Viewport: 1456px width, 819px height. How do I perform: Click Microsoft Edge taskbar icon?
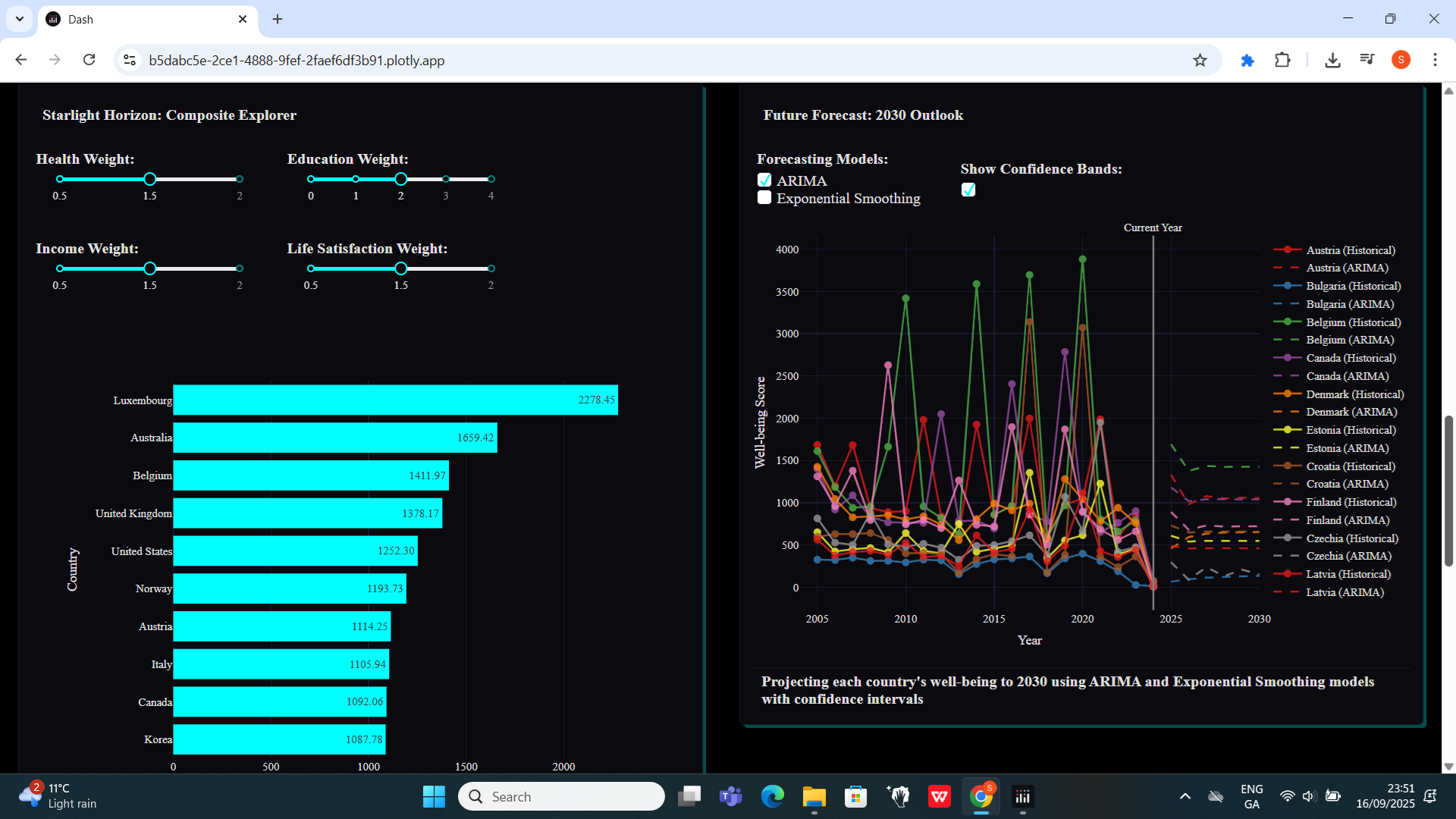pos(772,796)
